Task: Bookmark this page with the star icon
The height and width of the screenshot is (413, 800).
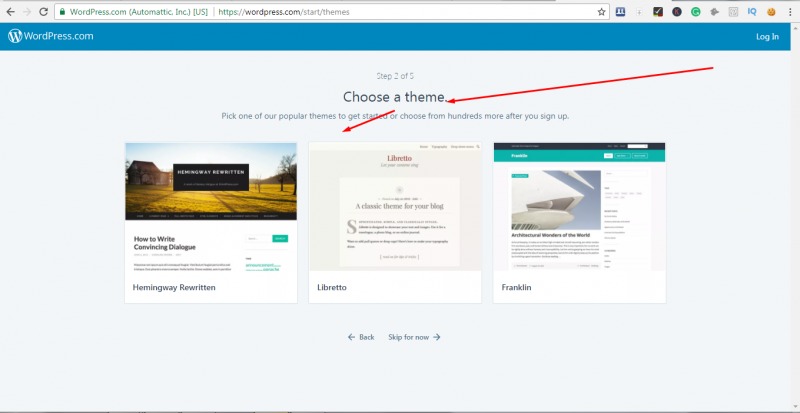Action: click(602, 12)
